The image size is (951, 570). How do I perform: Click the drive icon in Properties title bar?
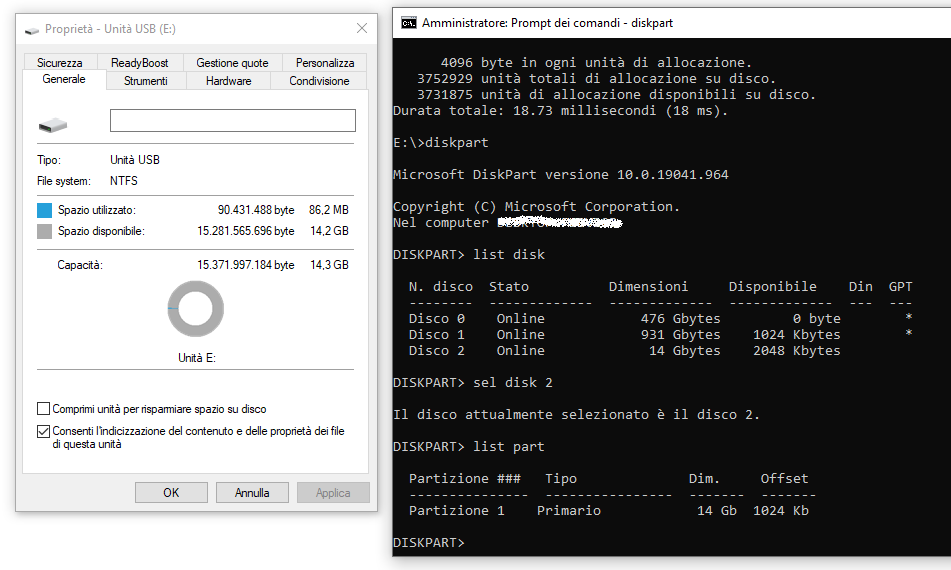click(x=32, y=30)
